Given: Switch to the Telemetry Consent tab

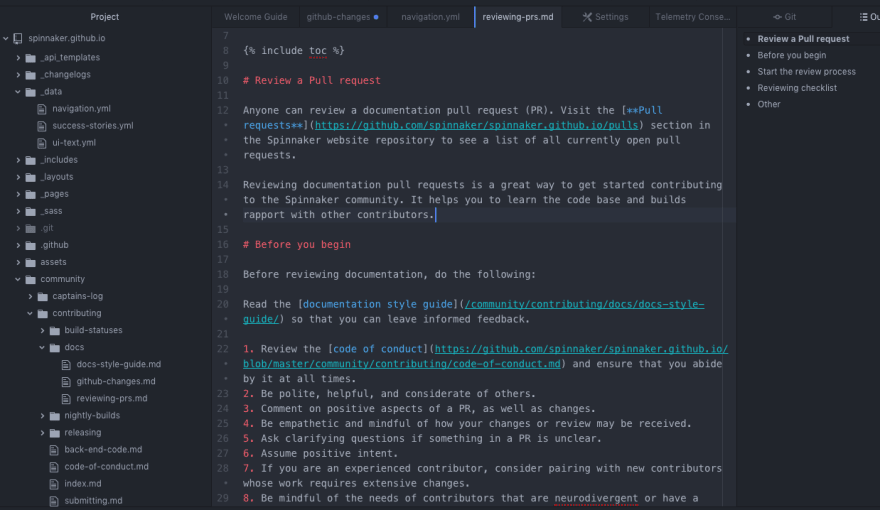Looking at the screenshot, I should pyautogui.click(x=693, y=17).
